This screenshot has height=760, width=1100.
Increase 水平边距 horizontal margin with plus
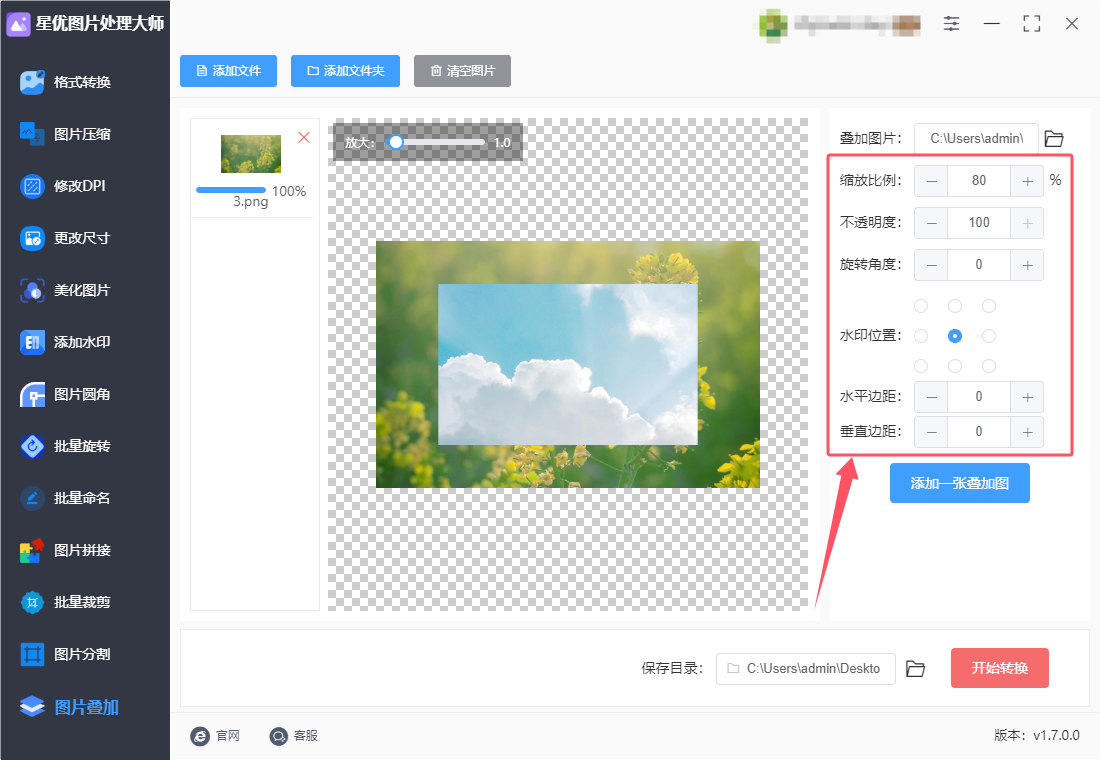point(1027,397)
